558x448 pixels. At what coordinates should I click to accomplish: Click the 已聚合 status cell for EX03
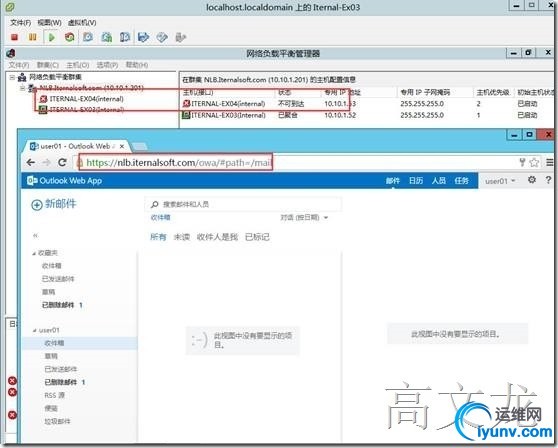click(288, 115)
